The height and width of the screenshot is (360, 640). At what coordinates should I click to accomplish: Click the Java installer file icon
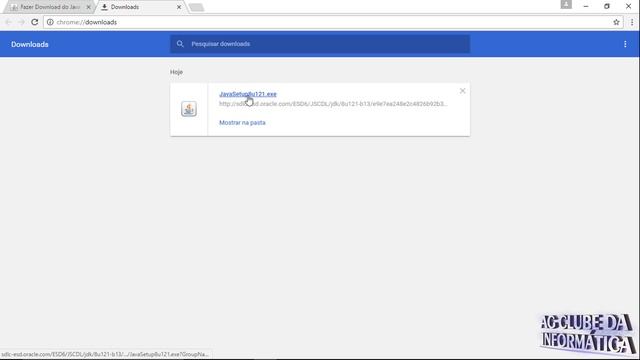pyautogui.click(x=189, y=109)
